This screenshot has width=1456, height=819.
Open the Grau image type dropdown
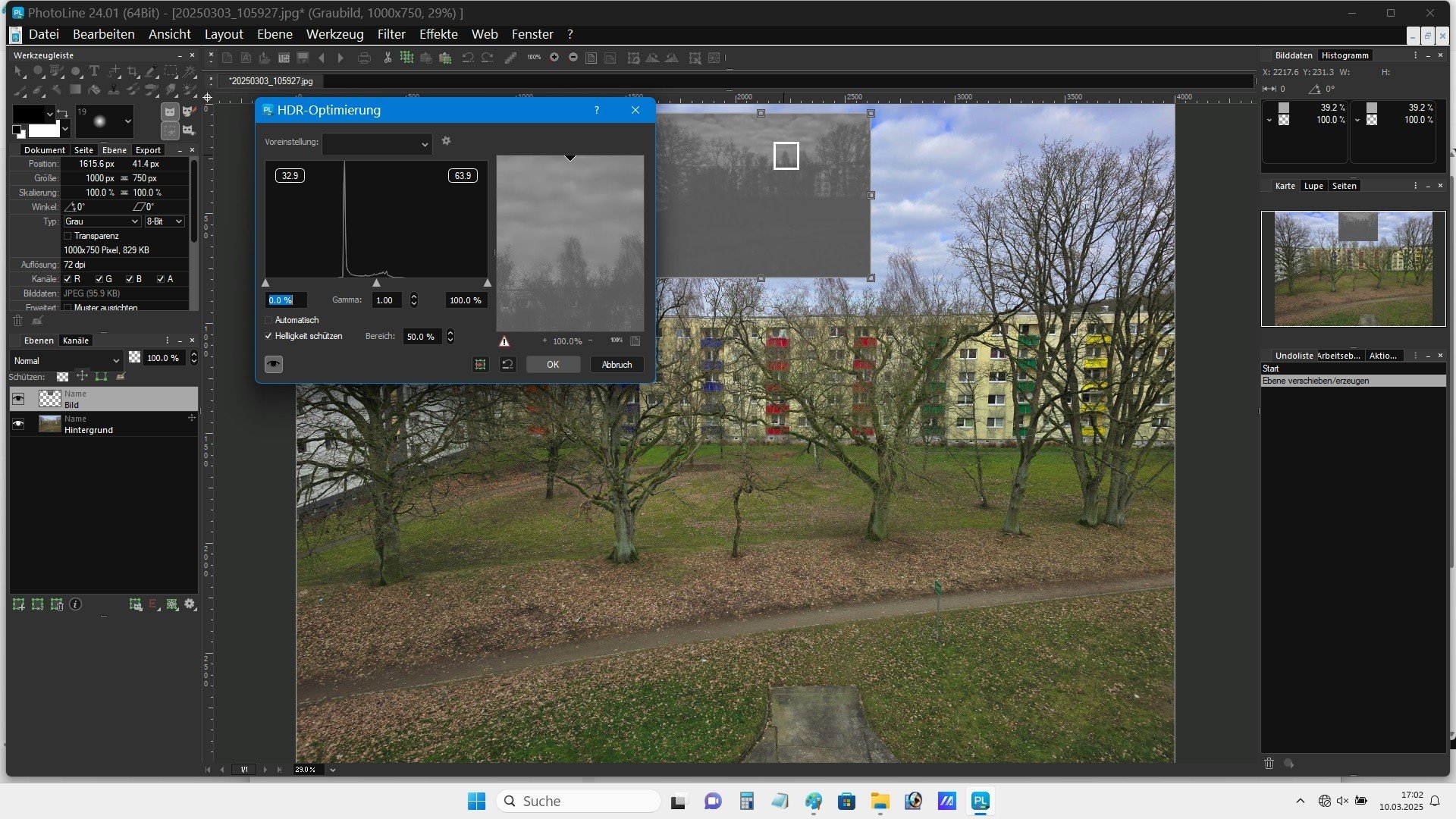tap(102, 221)
